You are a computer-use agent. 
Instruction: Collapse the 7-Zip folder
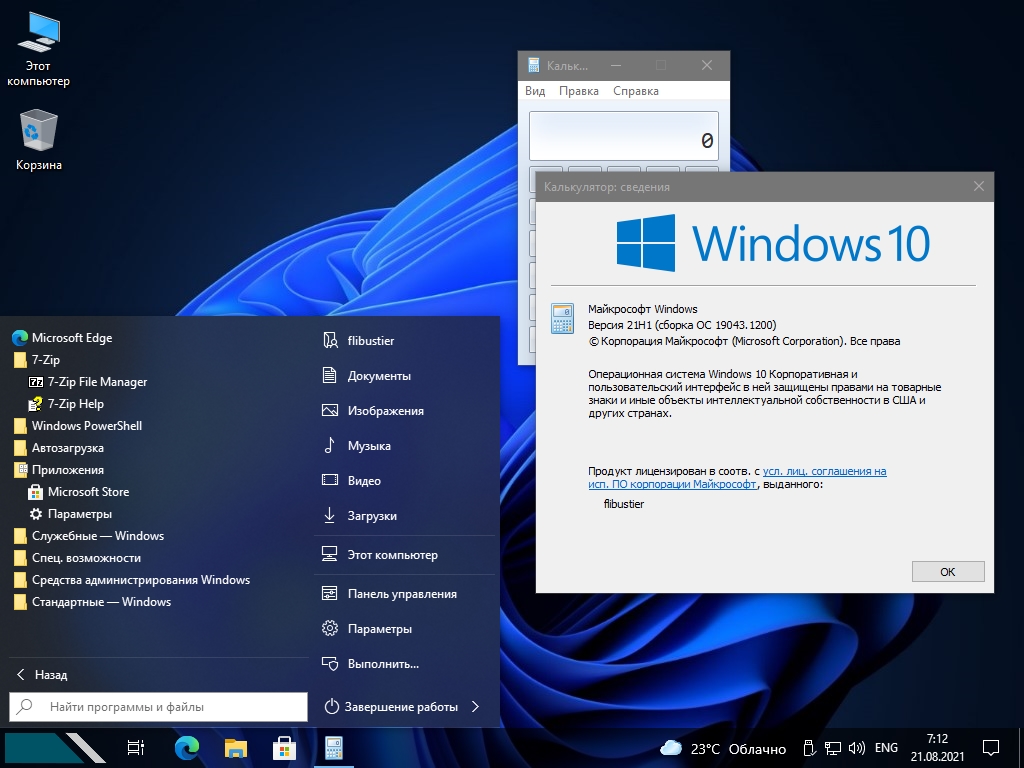[x=45, y=360]
